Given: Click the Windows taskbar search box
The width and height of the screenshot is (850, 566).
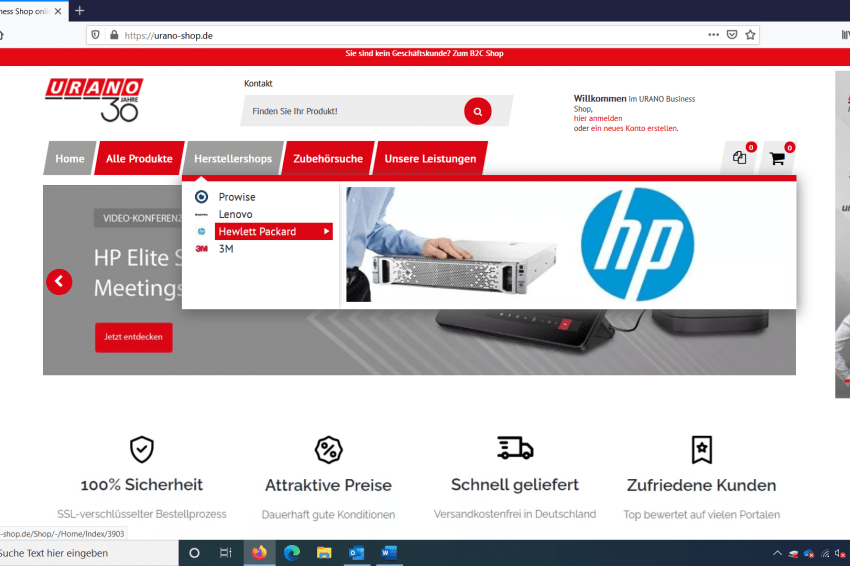Looking at the screenshot, I should 89,553.
